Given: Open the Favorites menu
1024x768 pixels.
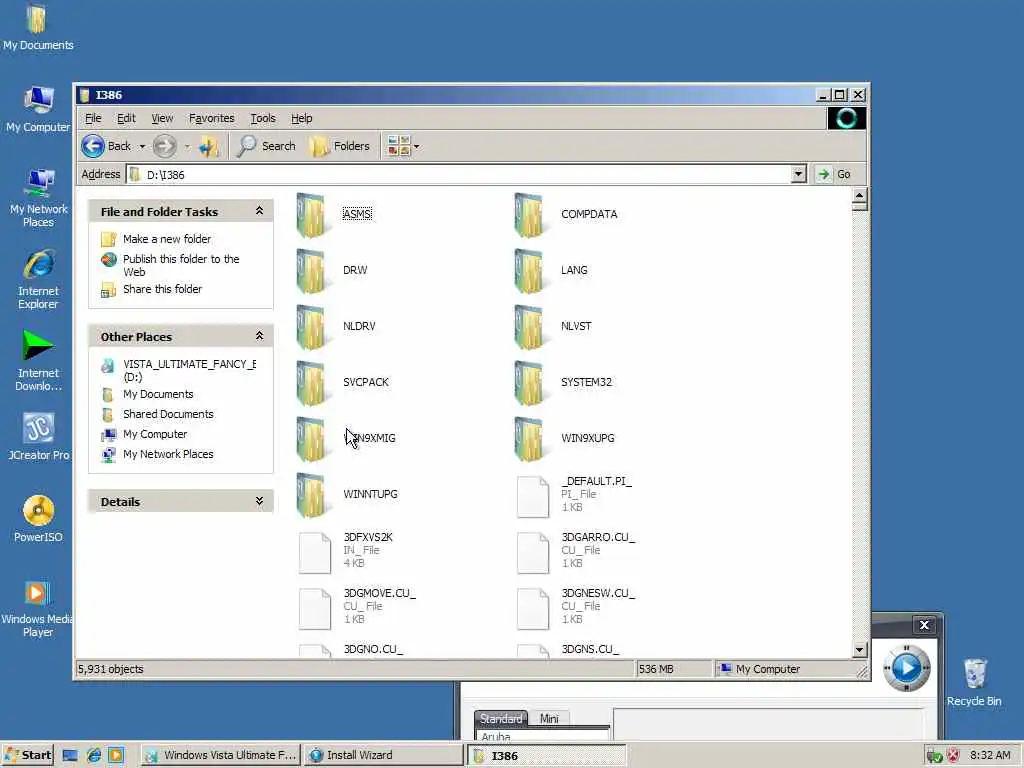Looking at the screenshot, I should [x=212, y=118].
